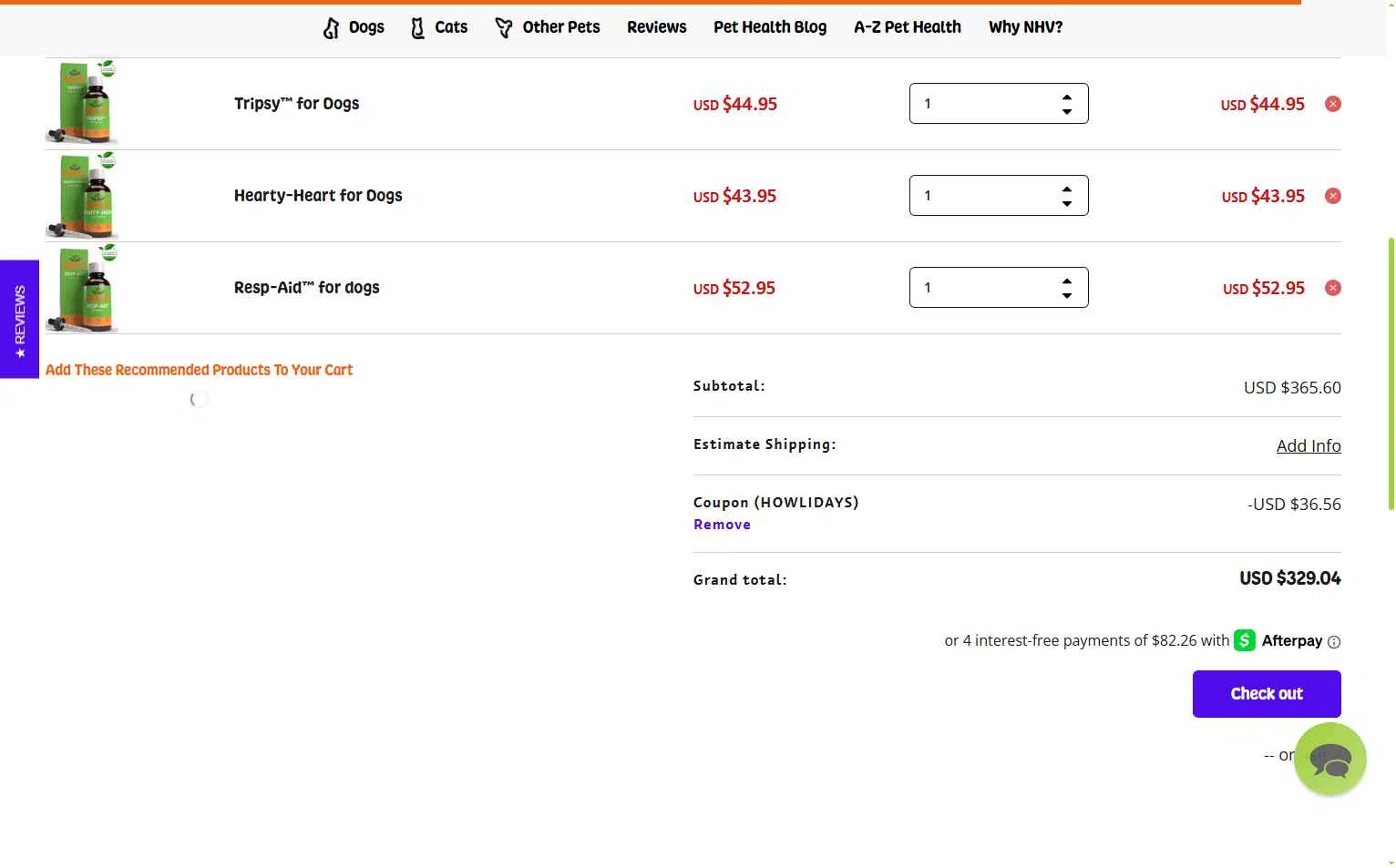
Task: Click the page vertical scrollbar
Action: click(x=1391, y=373)
